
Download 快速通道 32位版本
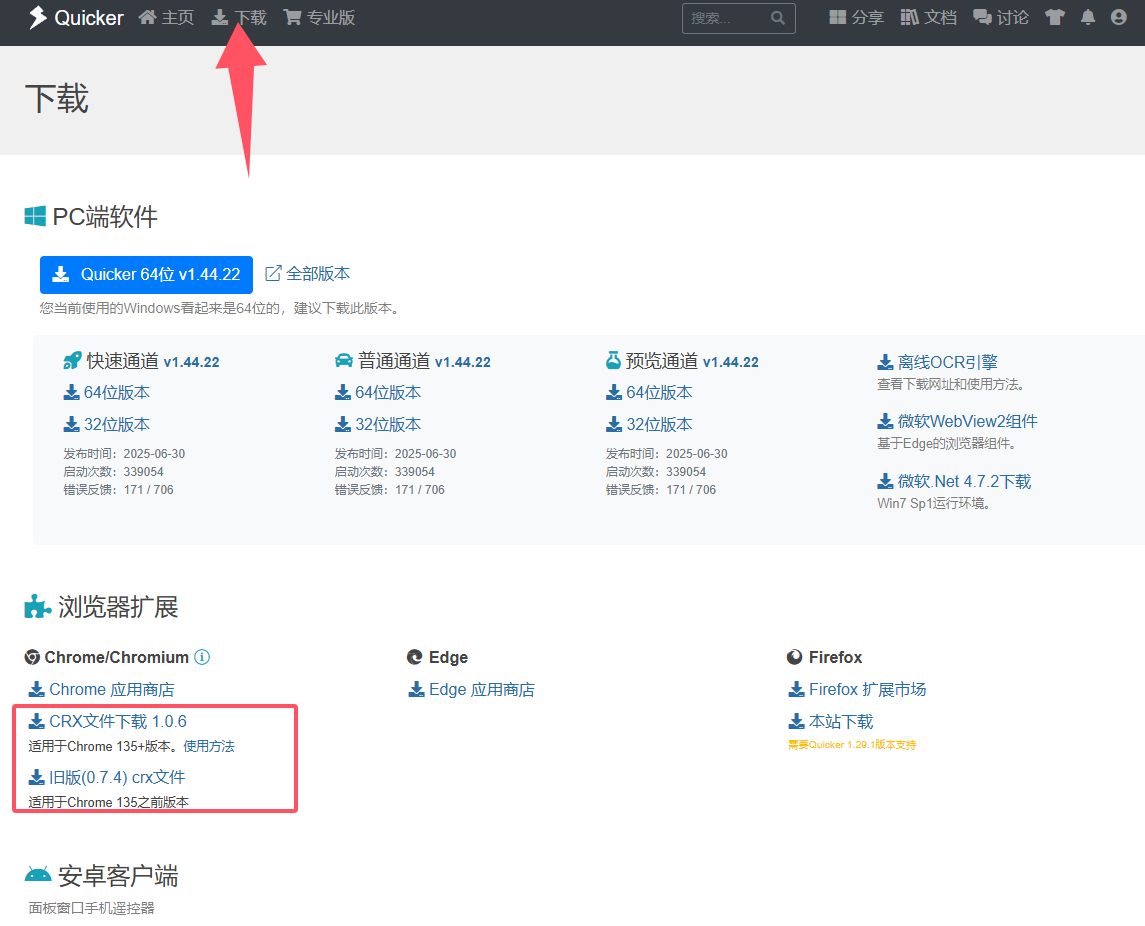(x=107, y=425)
